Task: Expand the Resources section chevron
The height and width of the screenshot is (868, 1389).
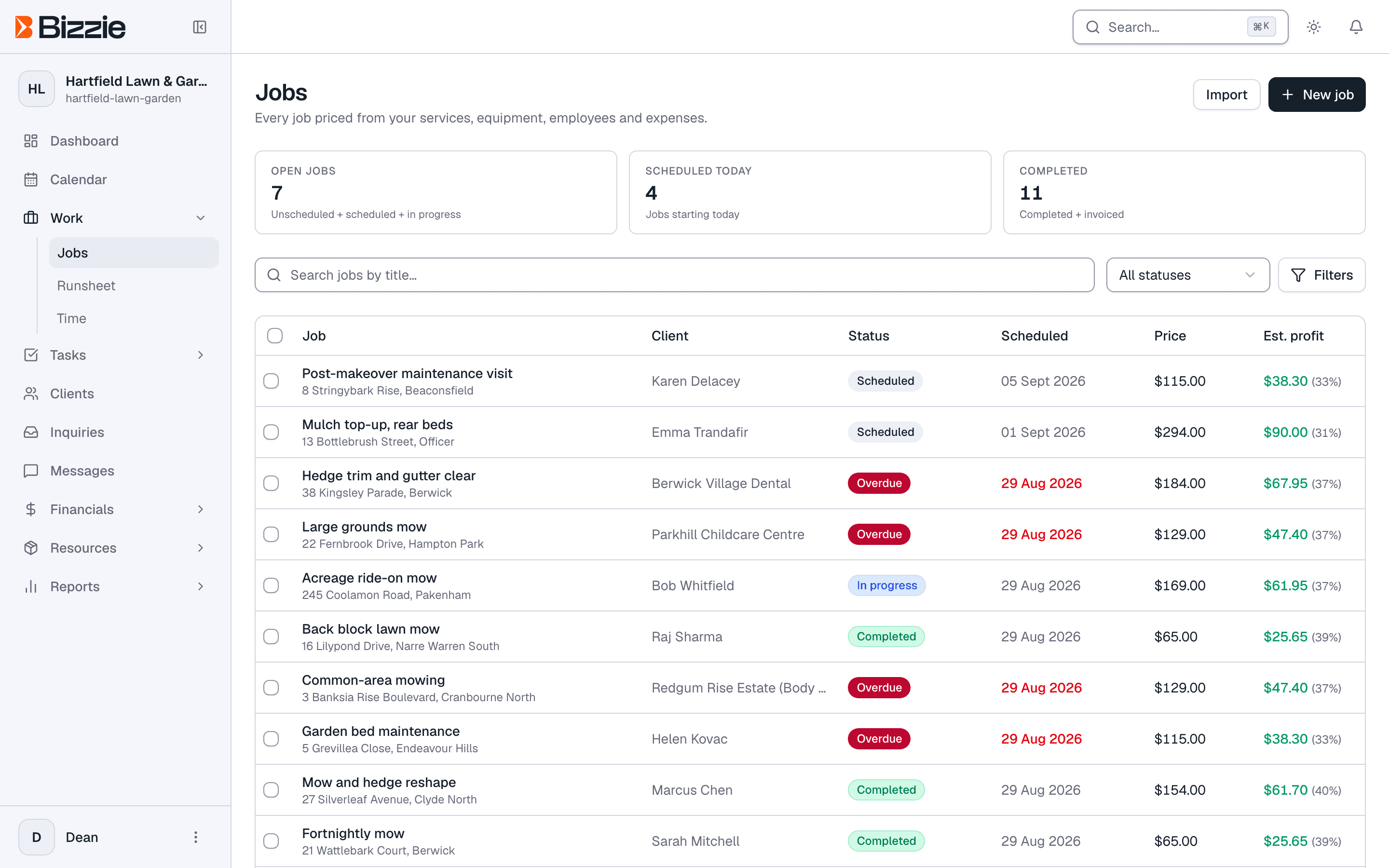Action: [200, 548]
